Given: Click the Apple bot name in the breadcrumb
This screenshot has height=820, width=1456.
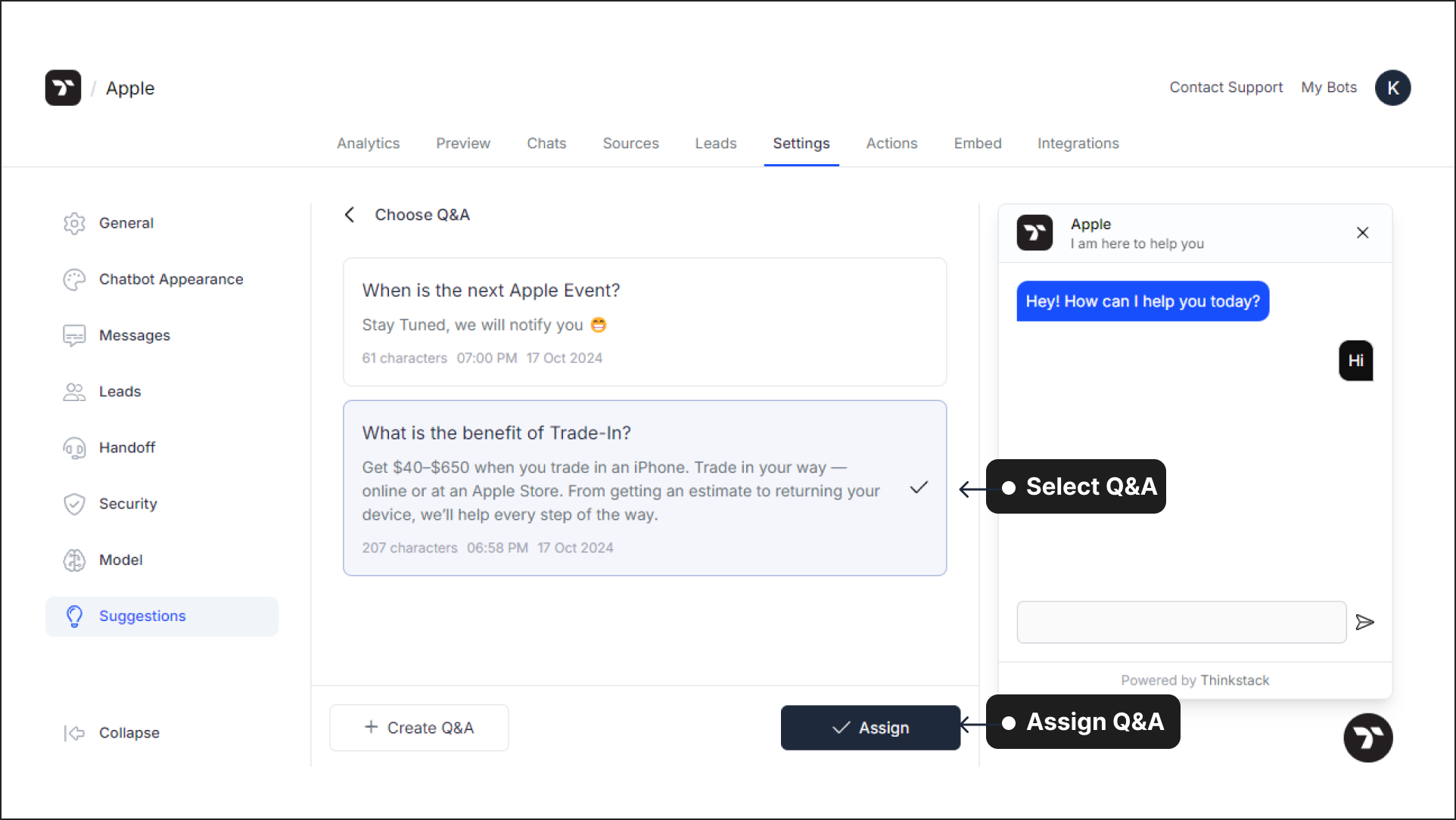Looking at the screenshot, I should tap(130, 88).
